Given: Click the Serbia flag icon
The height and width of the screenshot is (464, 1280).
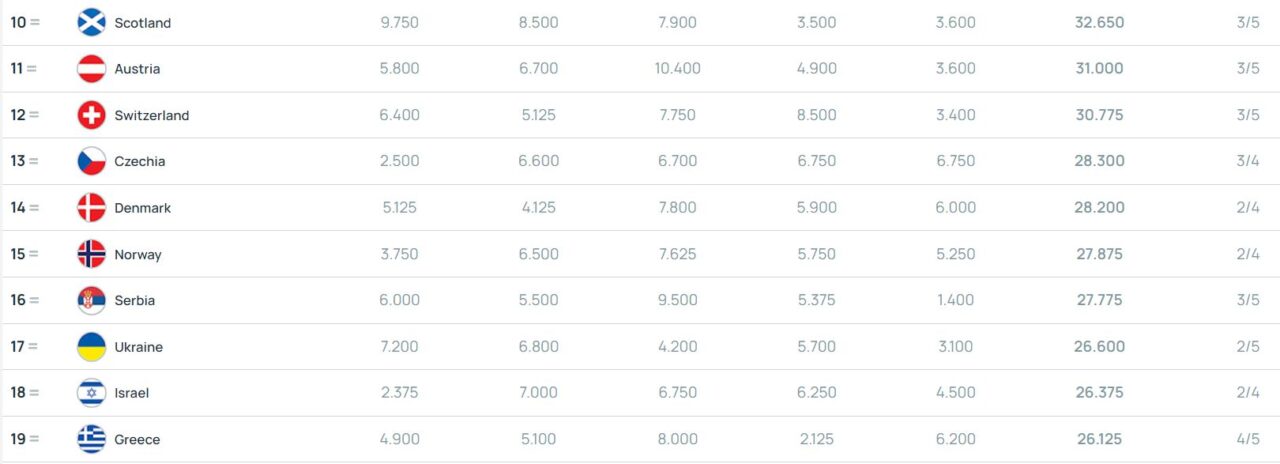Looking at the screenshot, I should (x=91, y=300).
